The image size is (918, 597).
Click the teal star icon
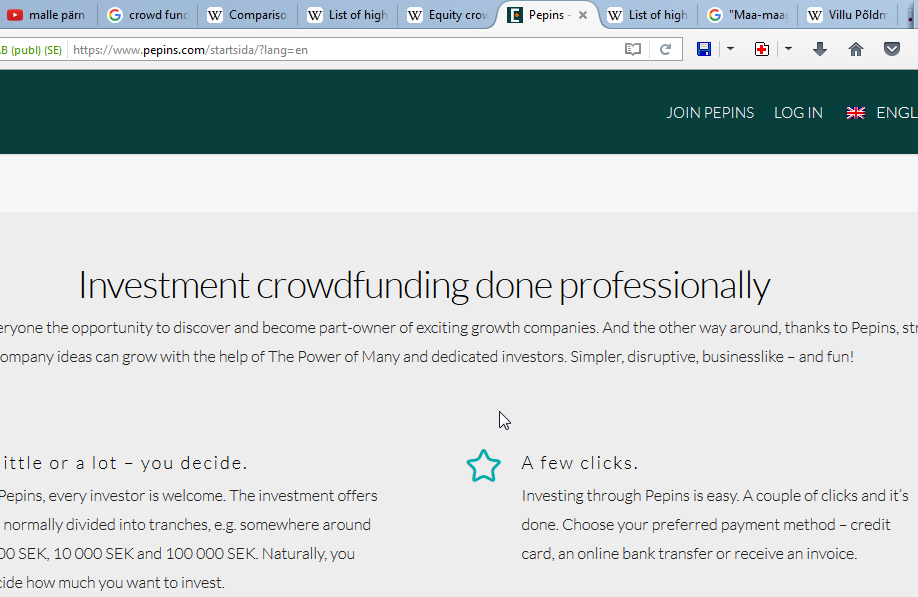(484, 466)
